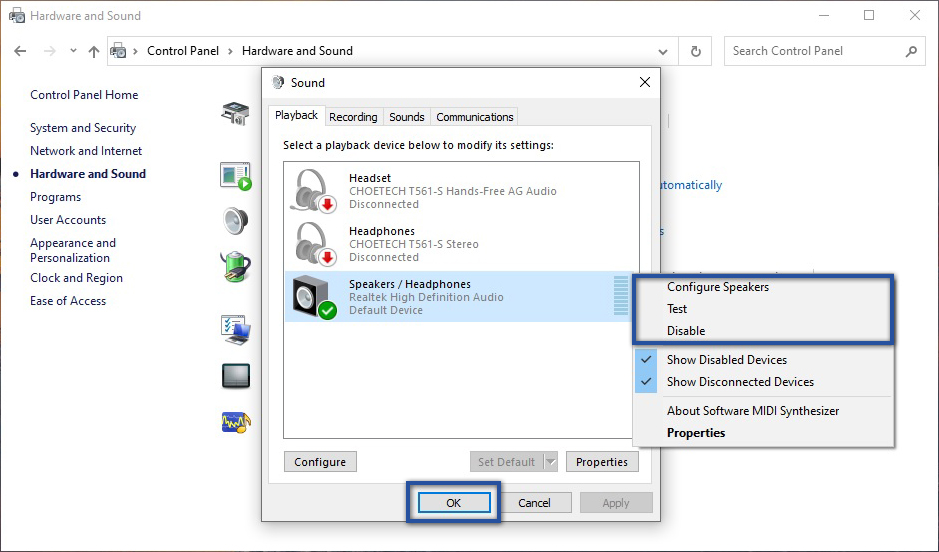Open the recent locations dropdown arrow
This screenshot has width=939, height=552.
point(73,51)
